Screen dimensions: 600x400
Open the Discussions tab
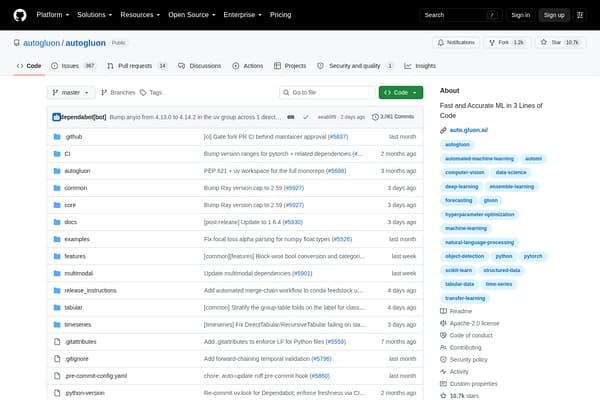point(199,66)
